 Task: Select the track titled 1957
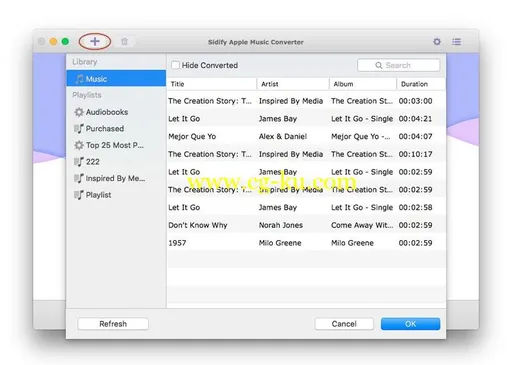(x=306, y=243)
